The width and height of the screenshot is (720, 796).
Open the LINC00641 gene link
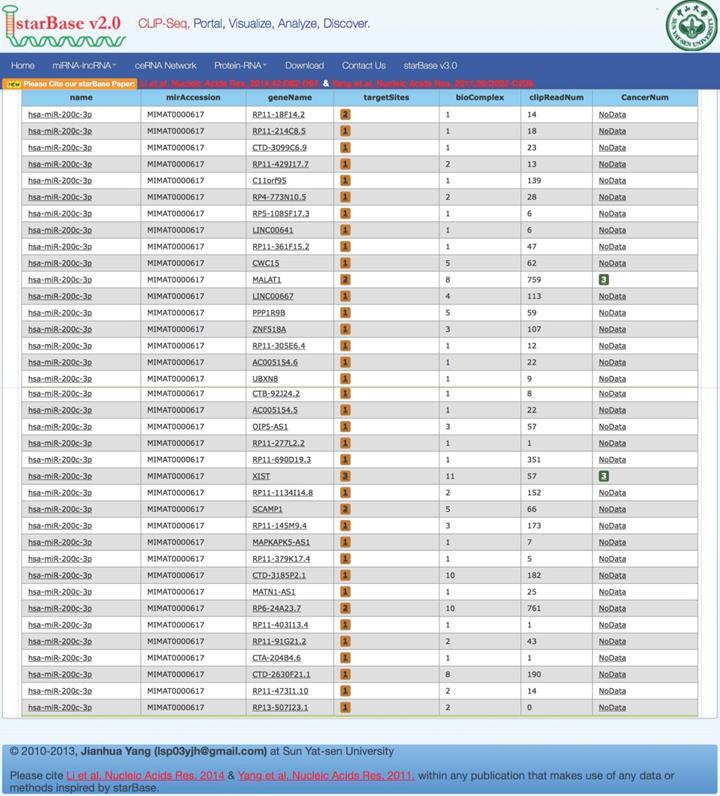[x=272, y=231]
